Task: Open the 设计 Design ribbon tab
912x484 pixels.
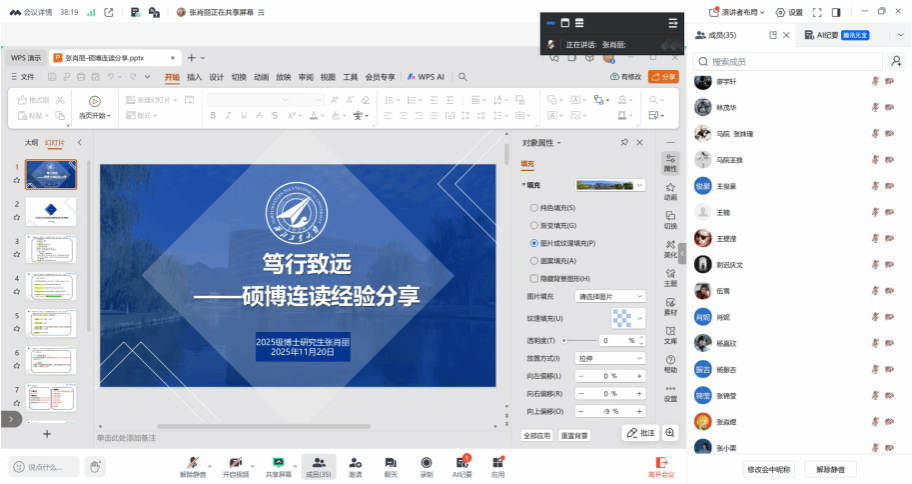Action: point(216,76)
